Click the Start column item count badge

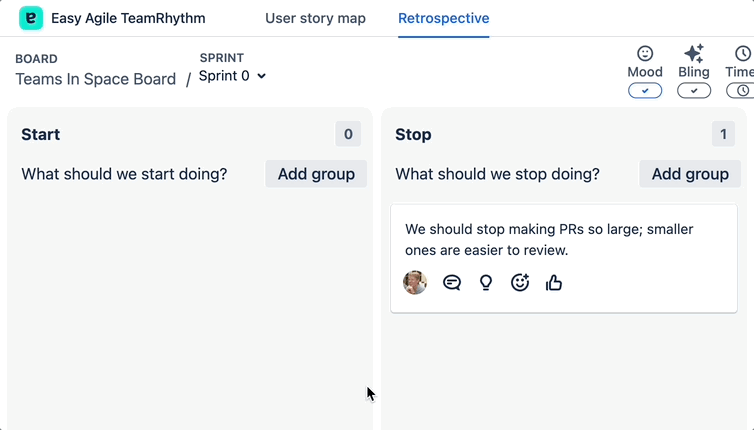click(348, 134)
